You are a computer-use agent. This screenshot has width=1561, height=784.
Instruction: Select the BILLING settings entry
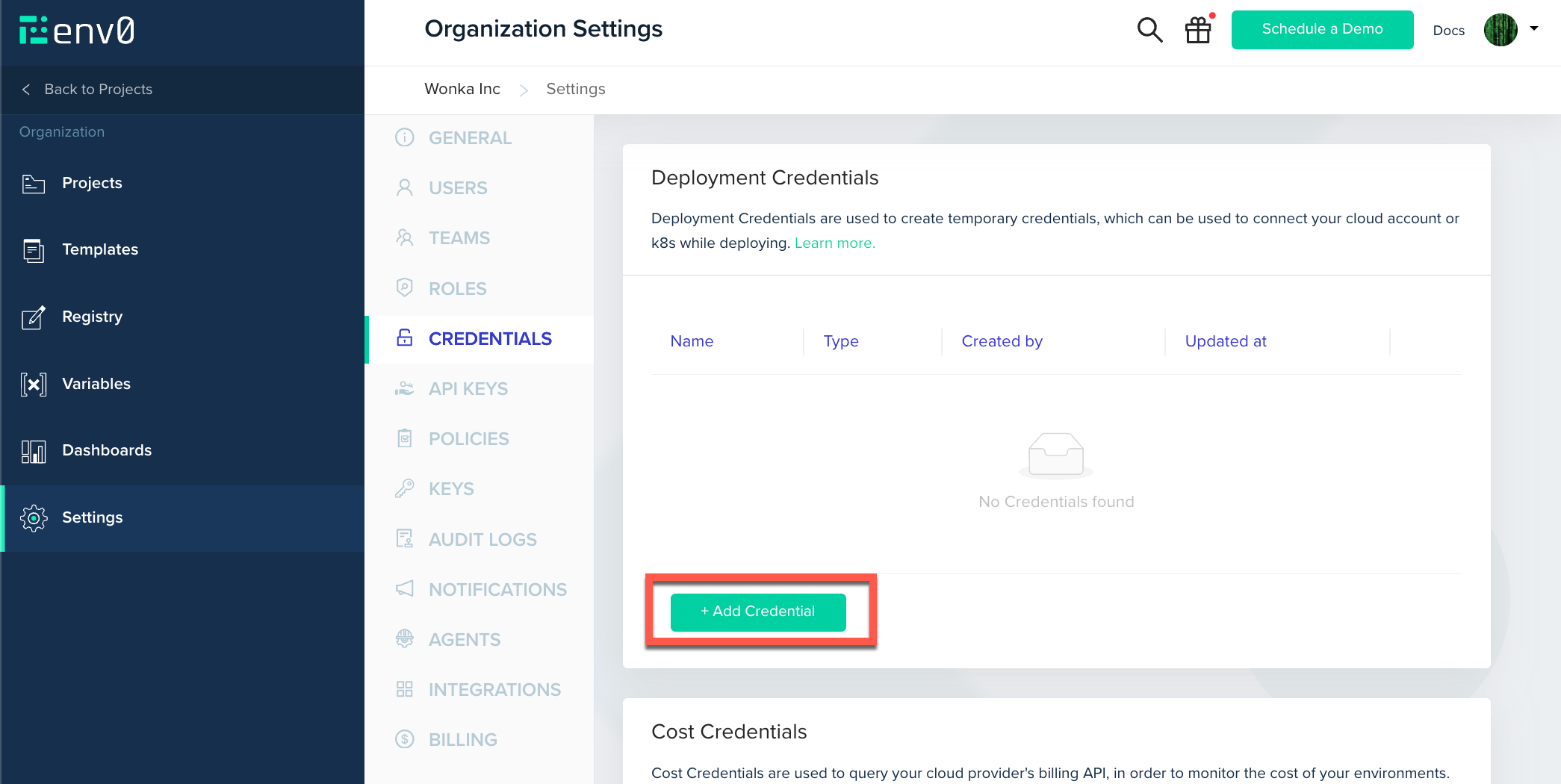point(462,739)
